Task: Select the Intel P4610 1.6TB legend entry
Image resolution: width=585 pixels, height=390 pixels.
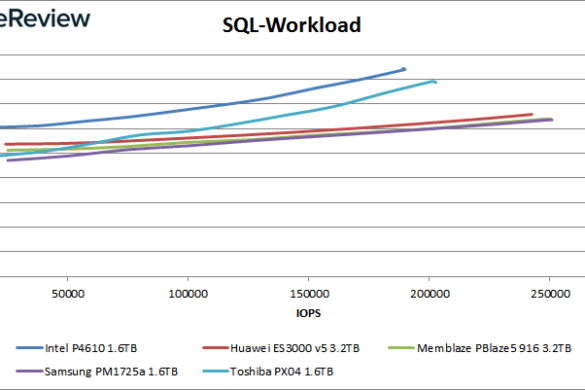Action: coord(76,348)
